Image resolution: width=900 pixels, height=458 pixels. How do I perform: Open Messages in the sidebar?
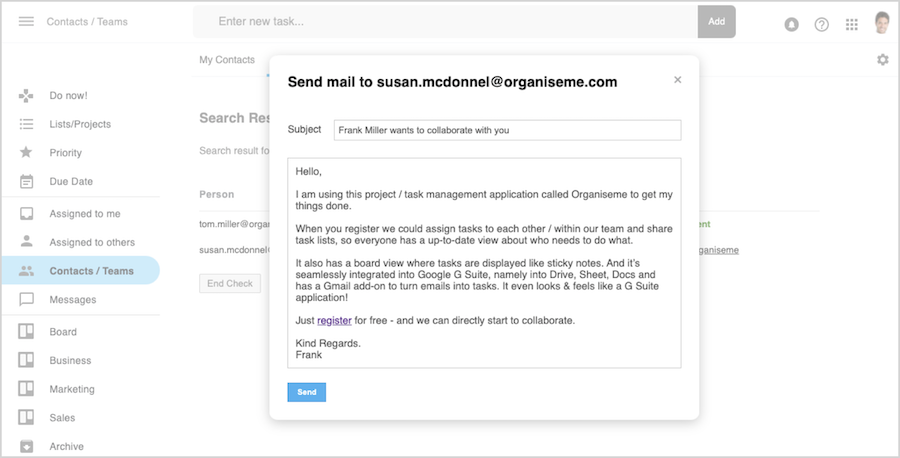point(72,300)
